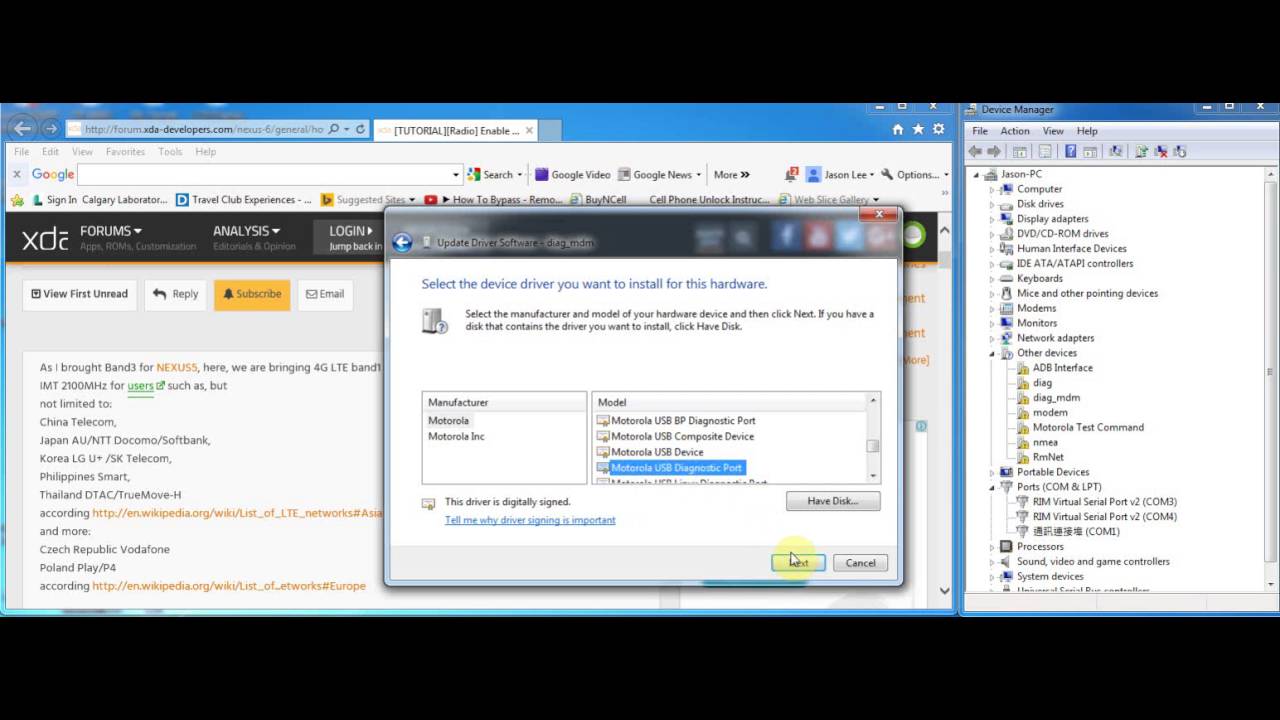The height and width of the screenshot is (720, 1280).
Task: Expand the Display adapters category
Action: [x=993, y=219]
